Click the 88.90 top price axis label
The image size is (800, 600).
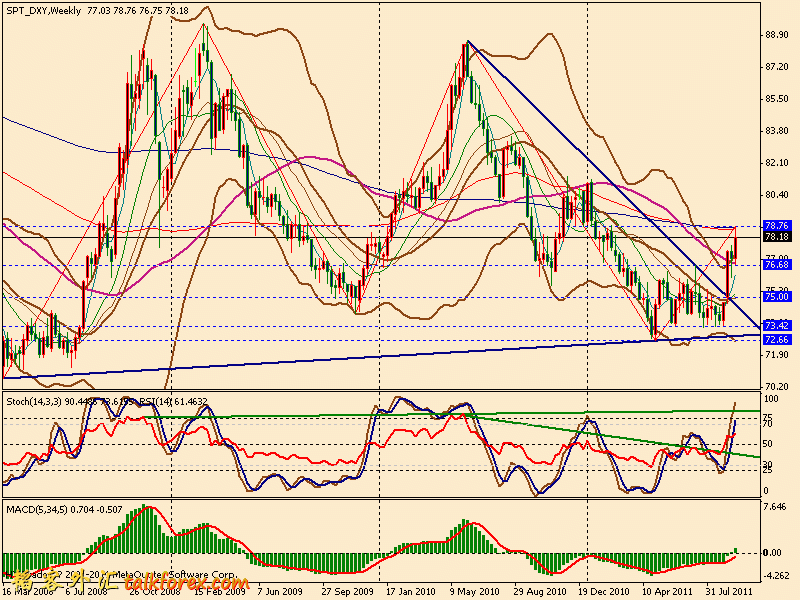pyautogui.click(x=777, y=34)
